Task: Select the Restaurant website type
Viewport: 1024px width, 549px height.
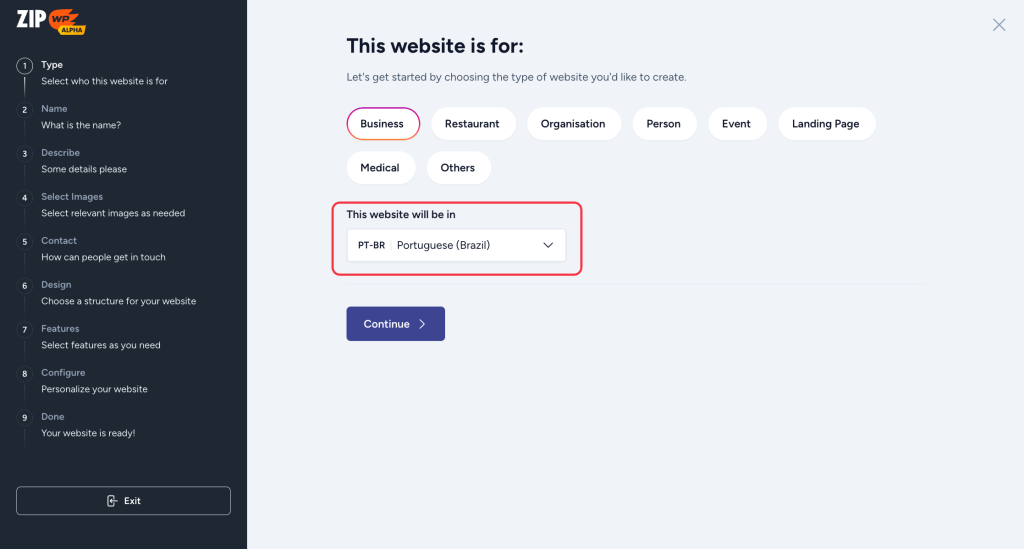Action: coord(472,124)
